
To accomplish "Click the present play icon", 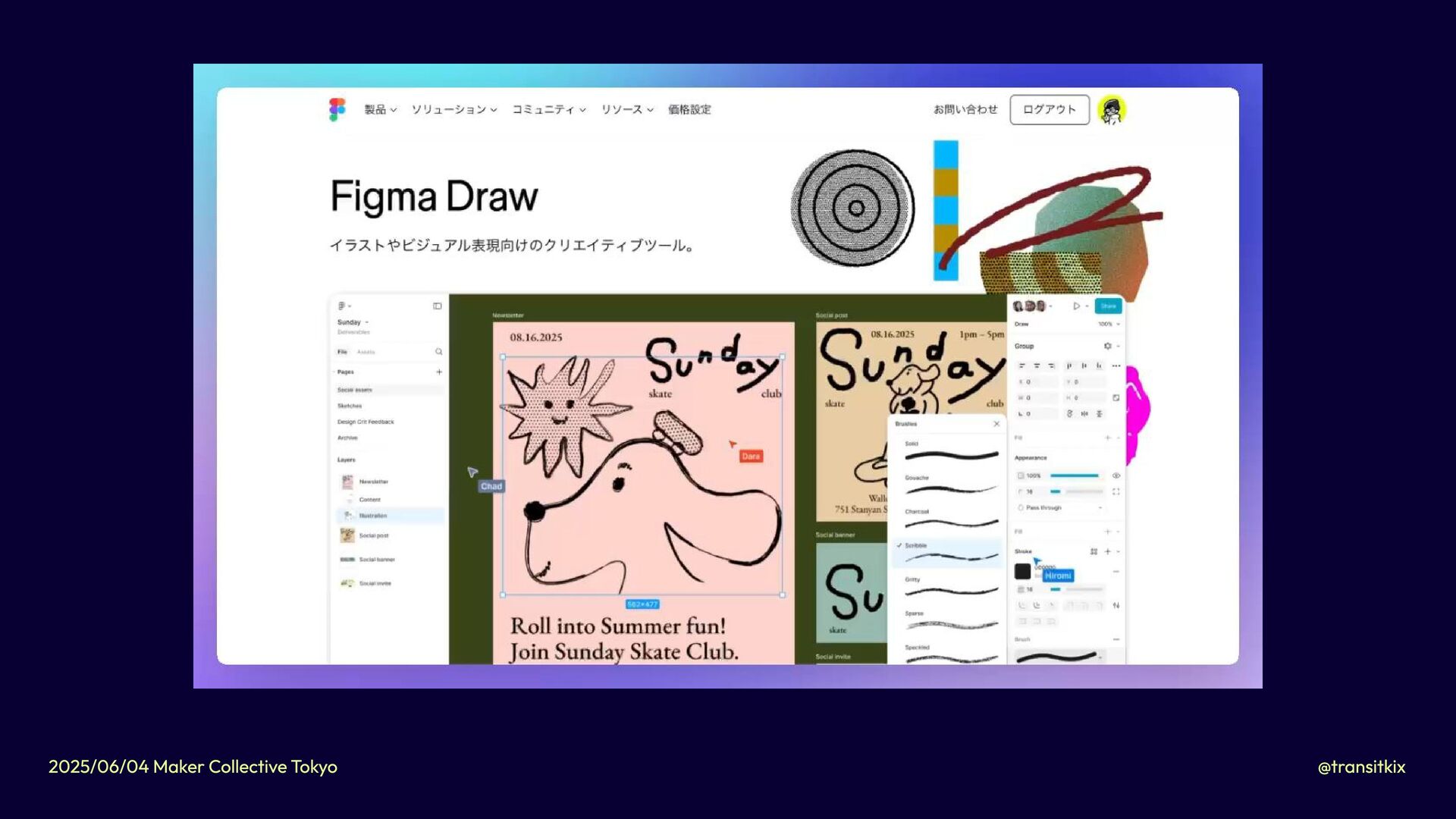I will tap(1076, 306).
